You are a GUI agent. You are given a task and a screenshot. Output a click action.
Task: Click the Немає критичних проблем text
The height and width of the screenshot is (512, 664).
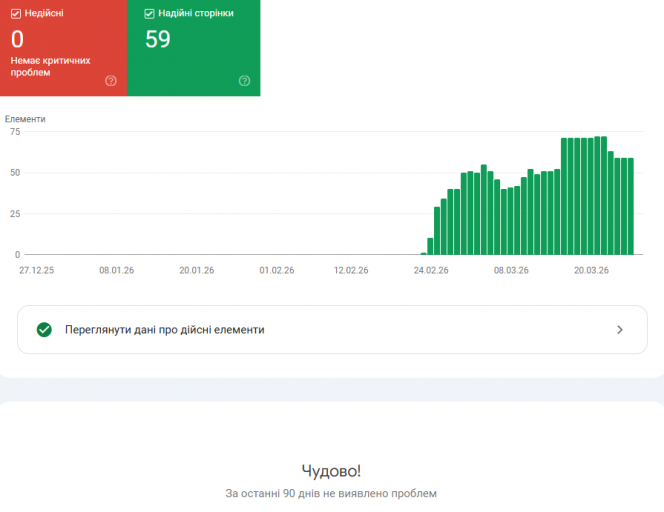(x=50, y=66)
